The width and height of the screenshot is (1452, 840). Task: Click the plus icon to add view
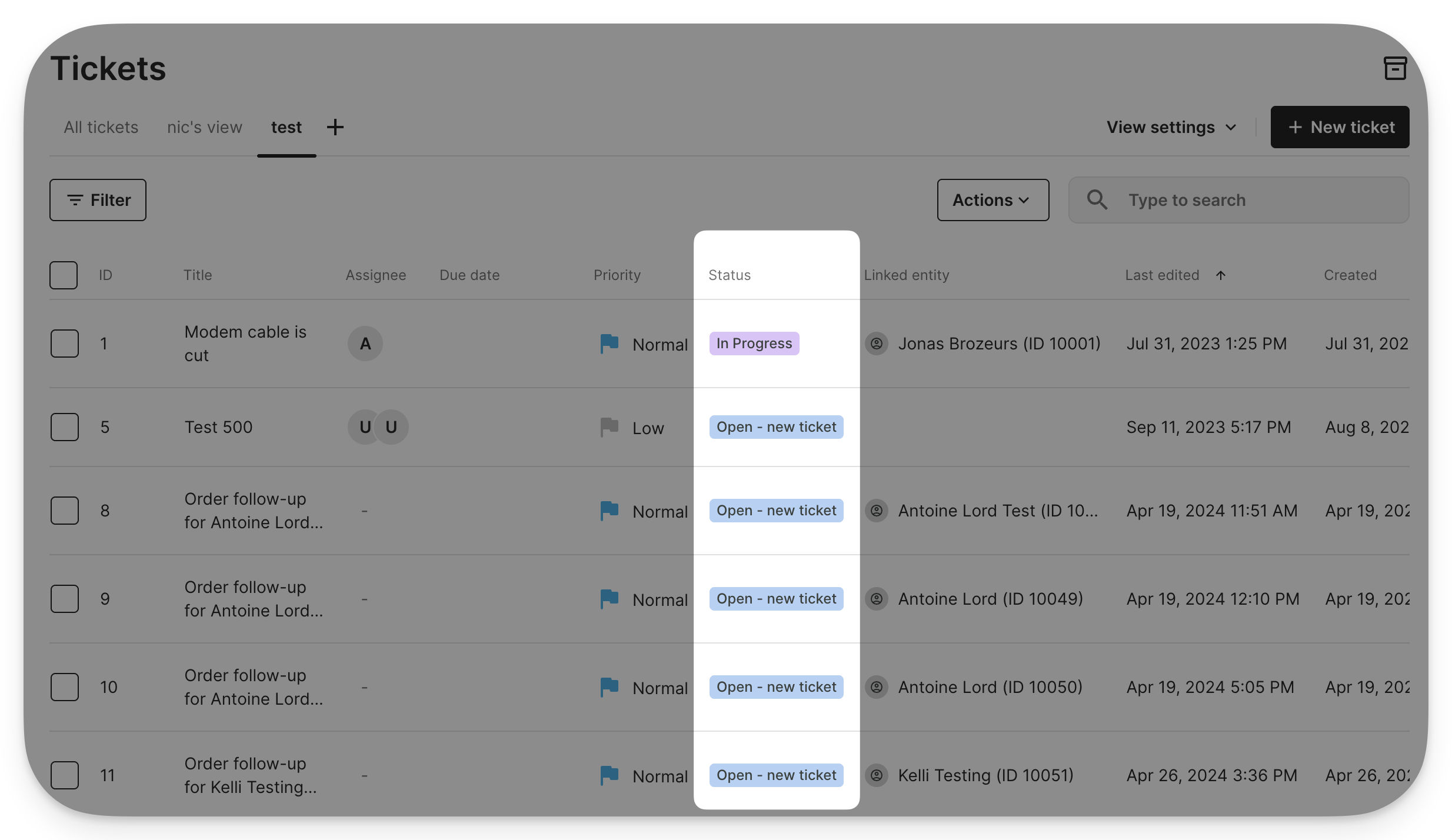(x=335, y=127)
